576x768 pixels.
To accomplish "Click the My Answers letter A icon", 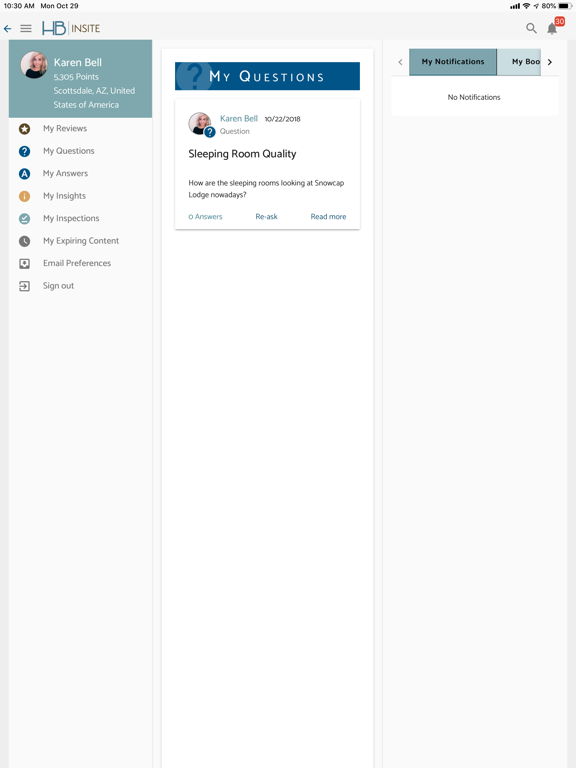I will [24, 174].
